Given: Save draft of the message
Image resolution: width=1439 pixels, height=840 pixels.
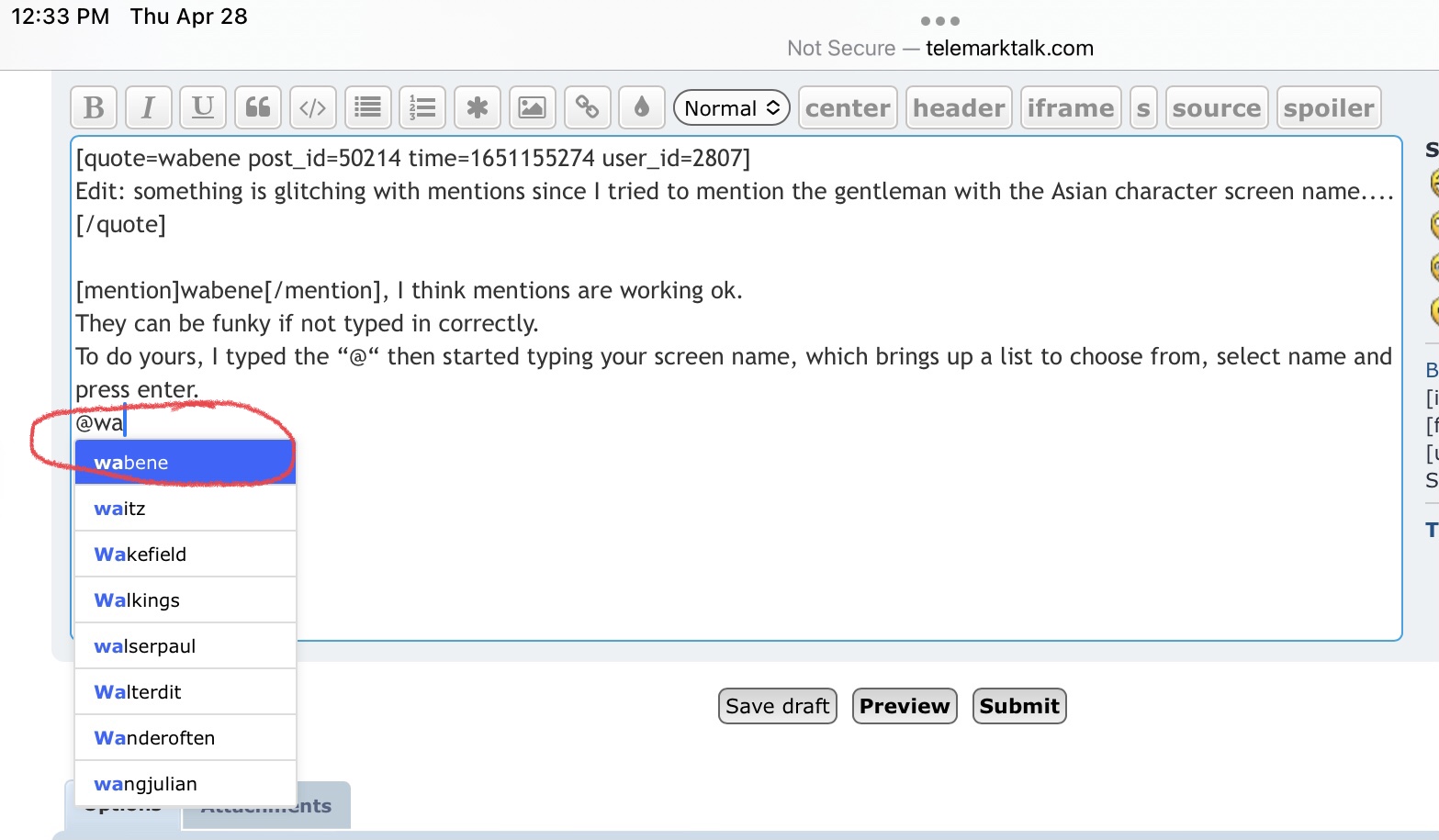Looking at the screenshot, I should click(x=778, y=706).
